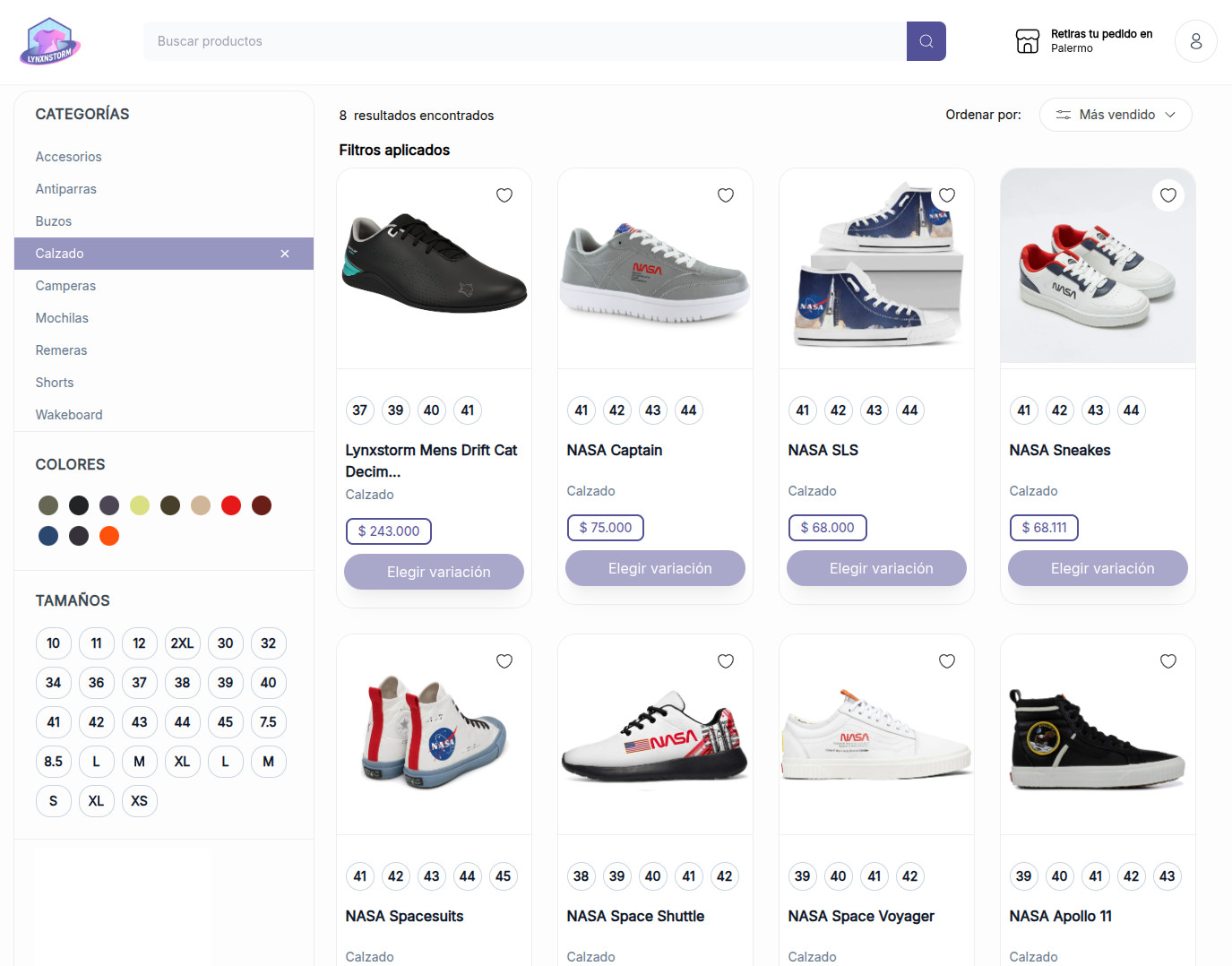Add NASA Sneakes to wishlist
The image size is (1232, 966).
(1168, 195)
